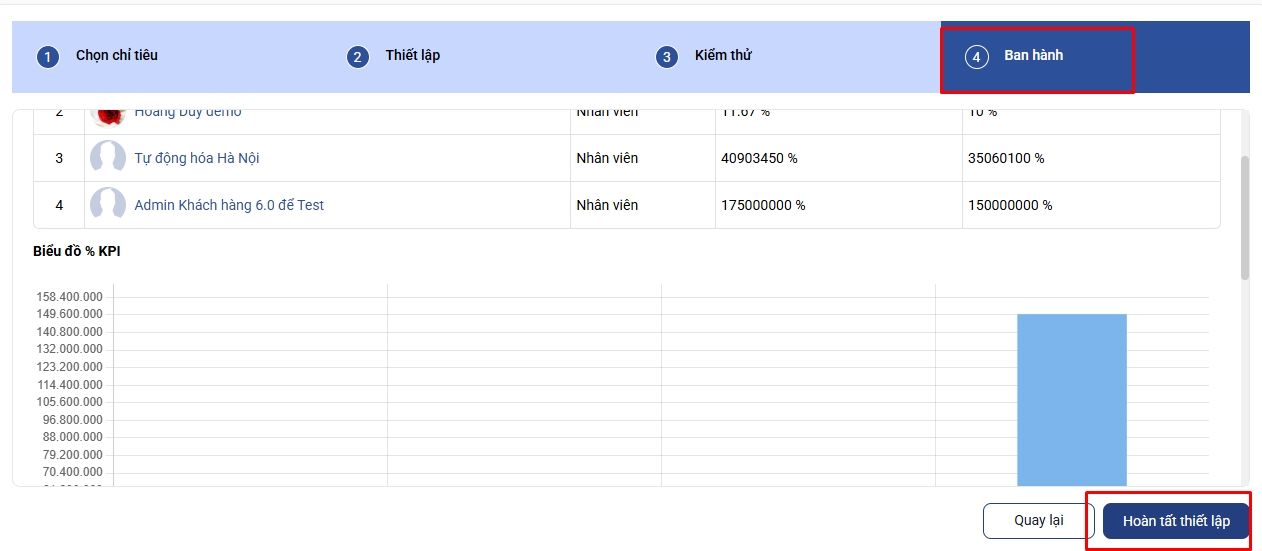Screen dimensions: 1262x551
Task: Switch to the Thiết lập step label
Action: [x=413, y=55]
